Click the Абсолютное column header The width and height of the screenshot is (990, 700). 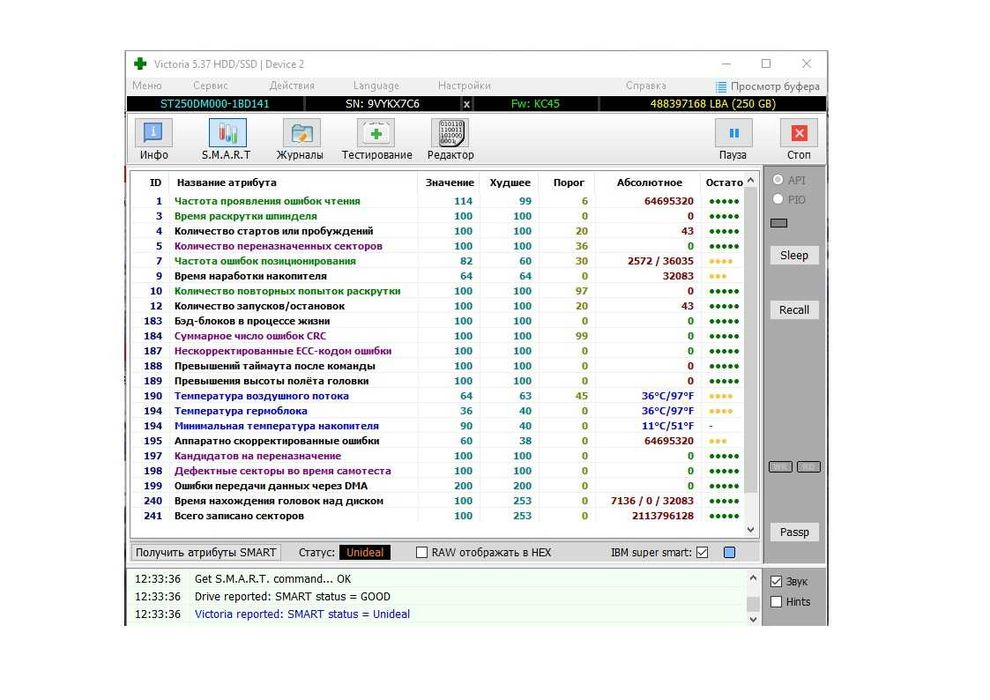(649, 182)
